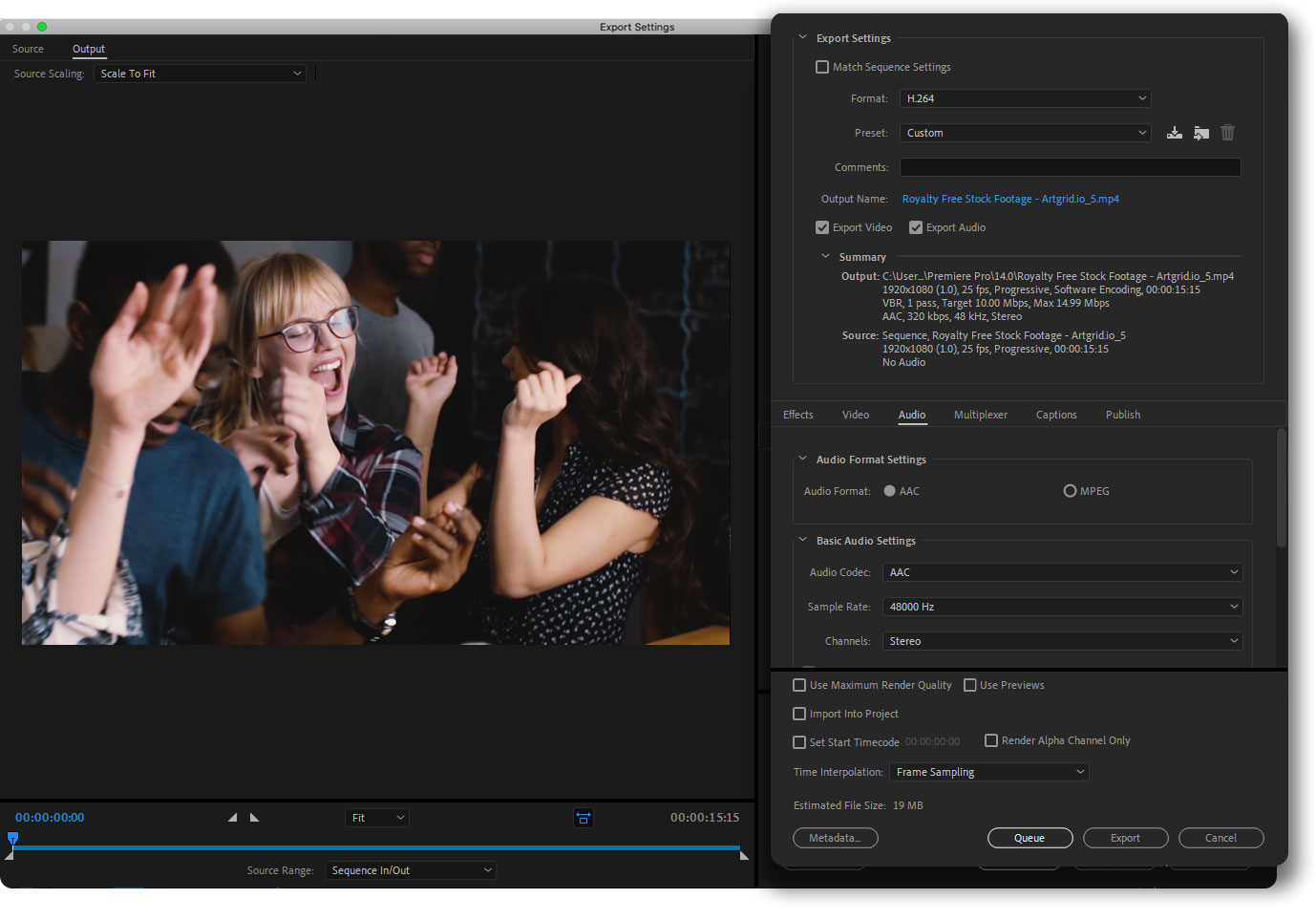Click the blue playhead marker
1316x920 pixels.
tap(12, 839)
